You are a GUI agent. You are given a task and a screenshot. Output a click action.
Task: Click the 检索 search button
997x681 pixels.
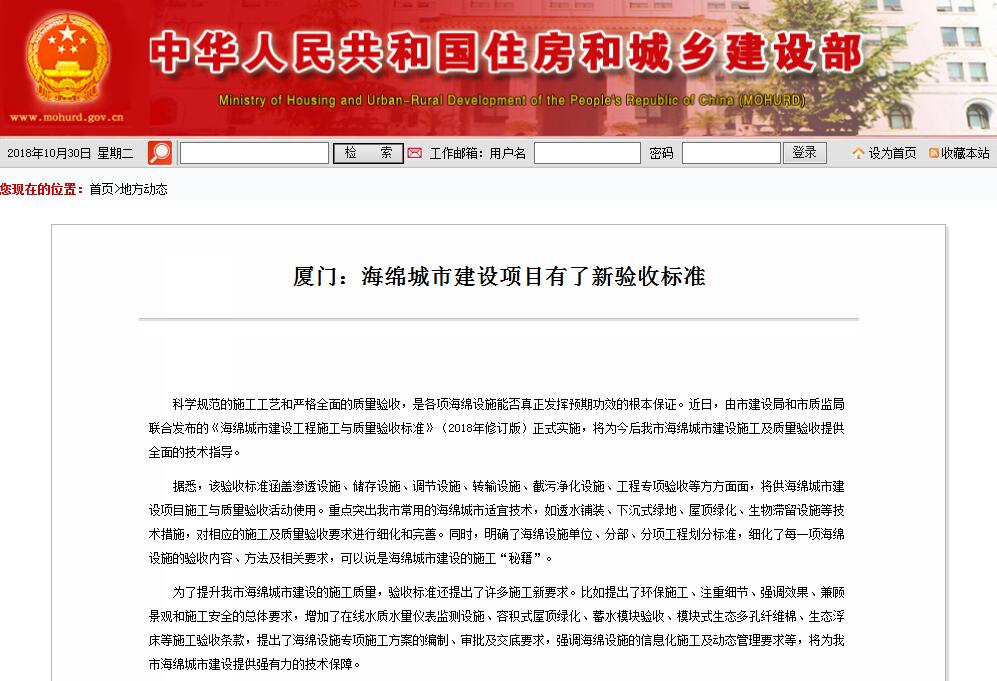(368, 153)
